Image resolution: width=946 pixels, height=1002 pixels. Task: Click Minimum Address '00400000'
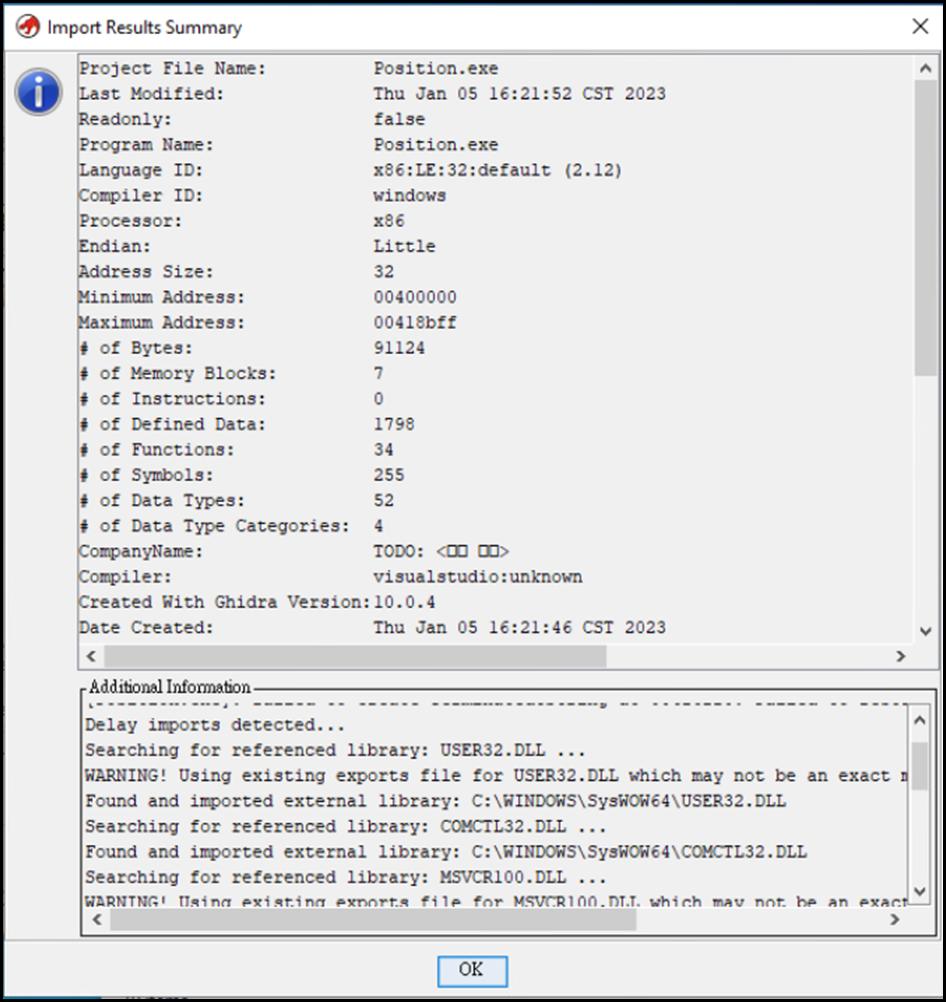point(415,297)
